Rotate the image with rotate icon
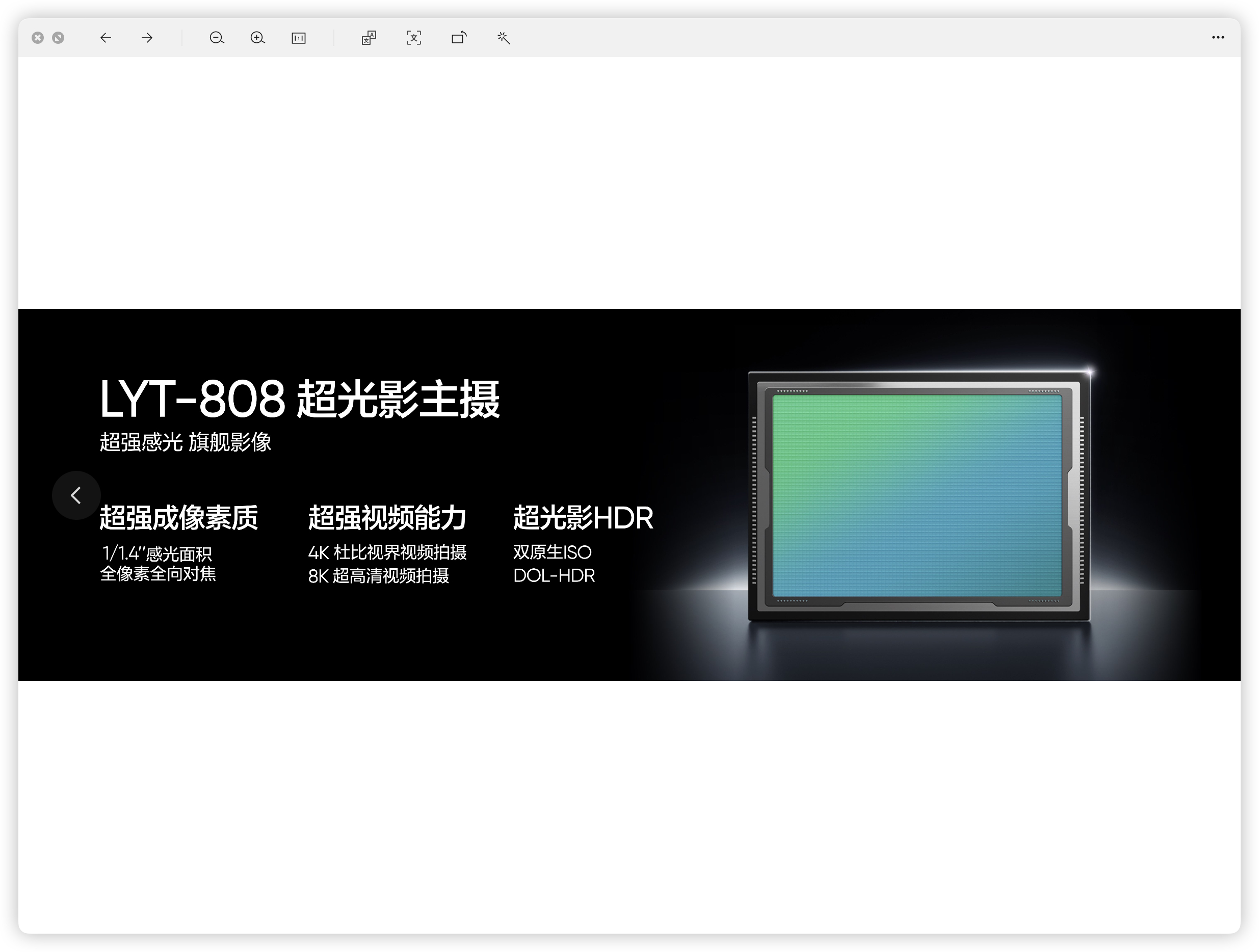Screen dimensions: 1259x952 pyautogui.click(x=459, y=38)
